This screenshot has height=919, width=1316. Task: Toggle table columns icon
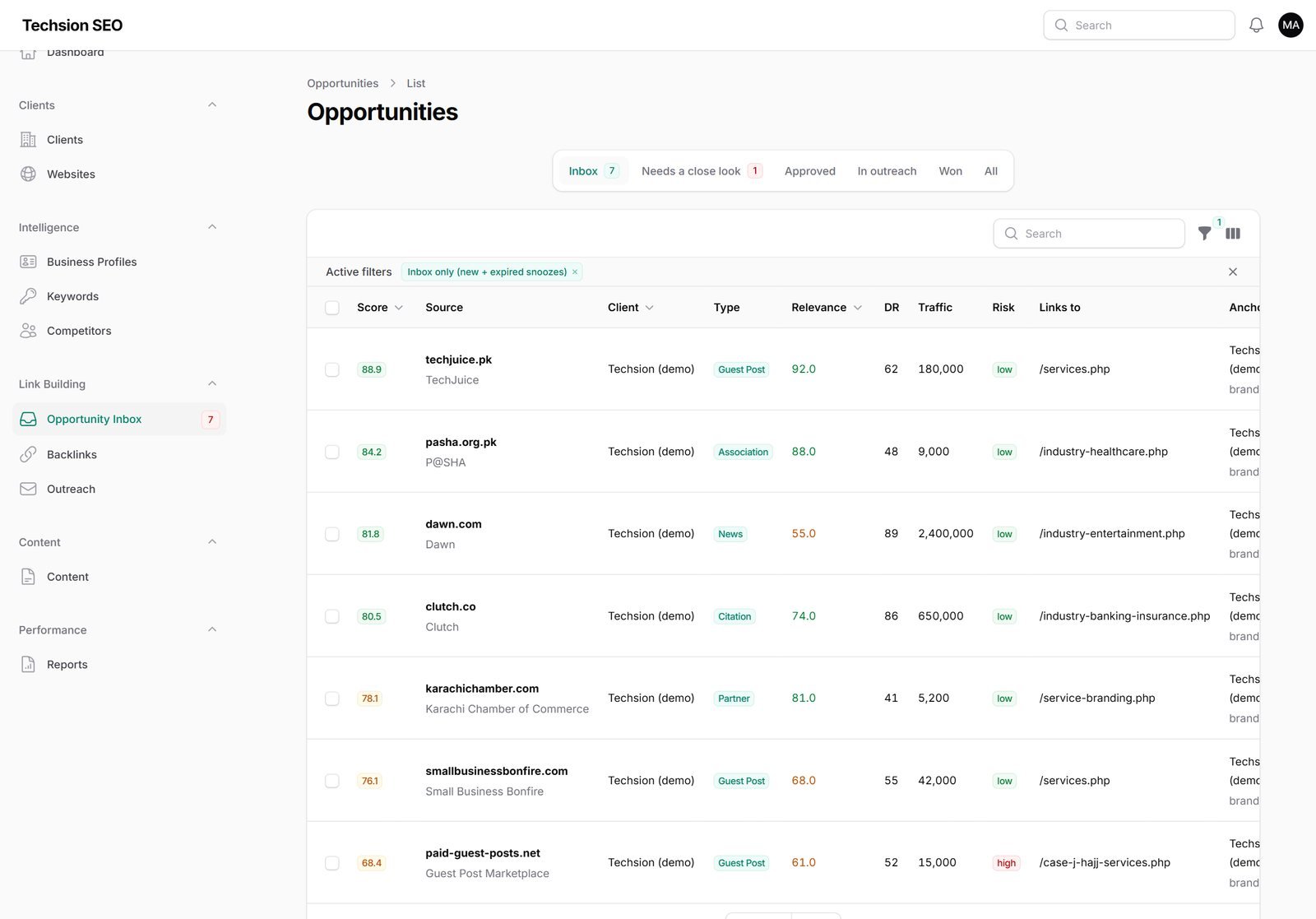(1233, 234)
